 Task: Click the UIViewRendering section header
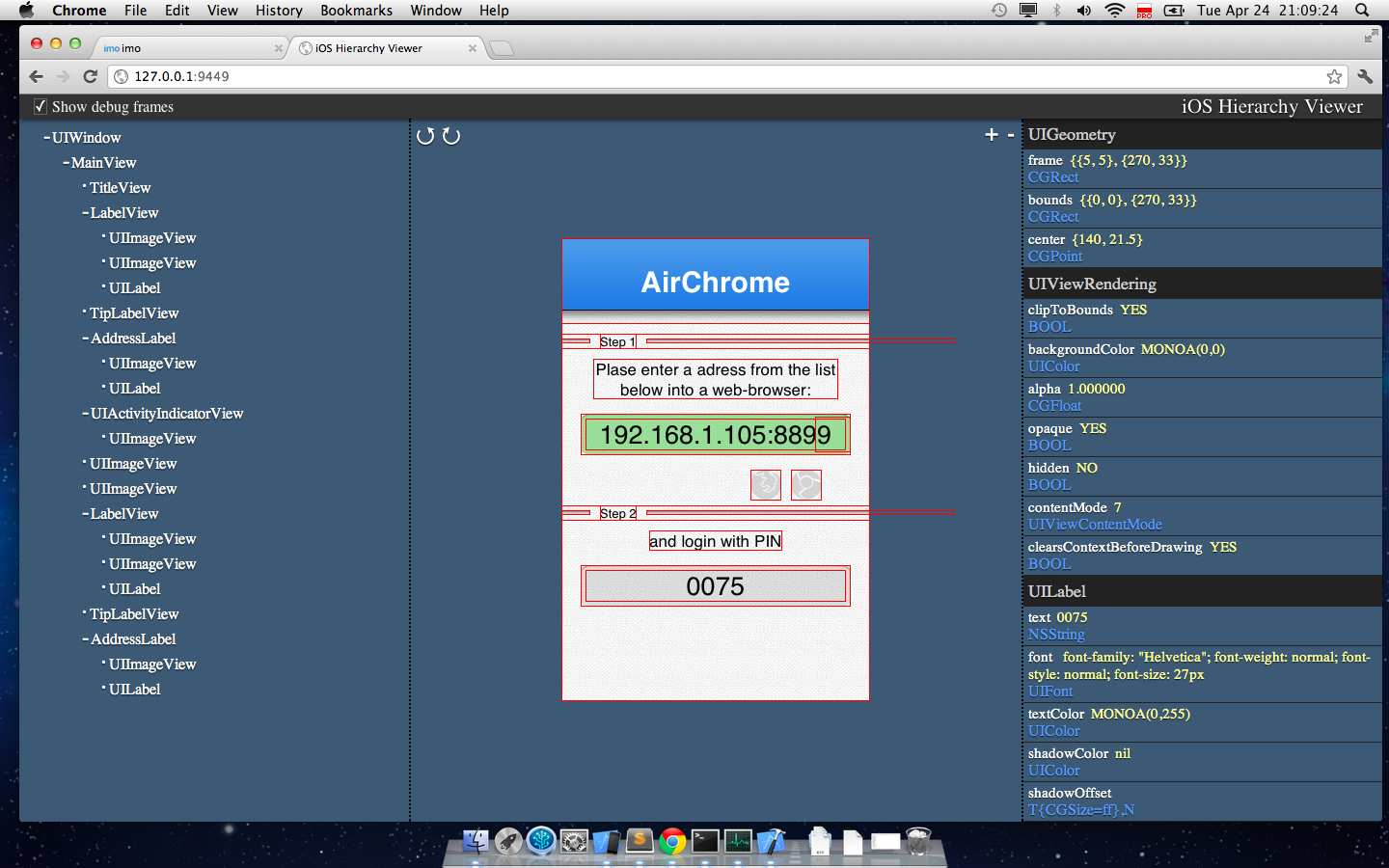[1202, 284]
